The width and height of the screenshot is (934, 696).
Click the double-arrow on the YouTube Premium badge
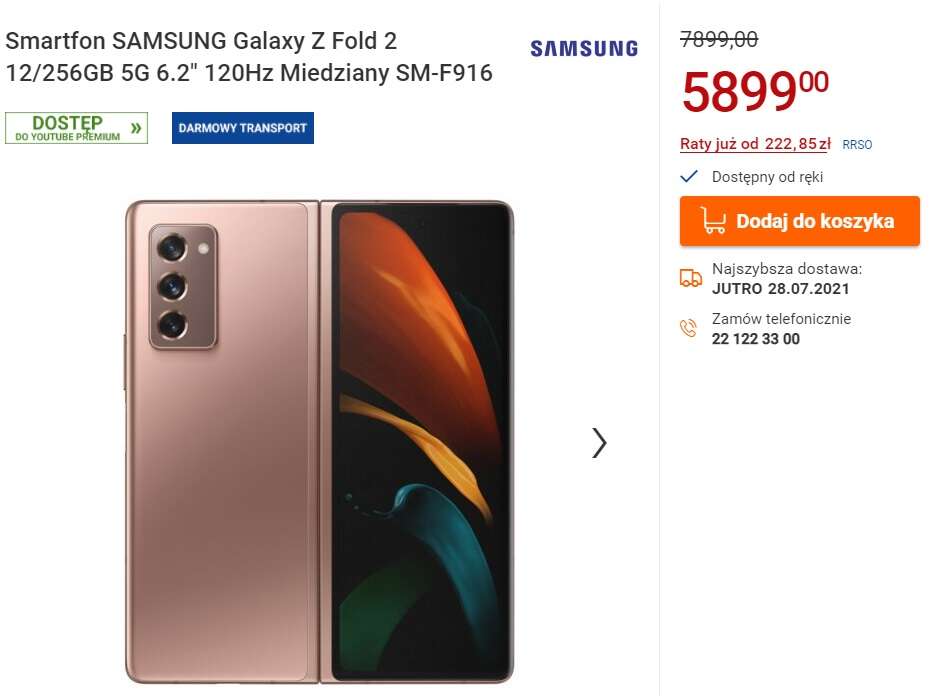(136, 128)
